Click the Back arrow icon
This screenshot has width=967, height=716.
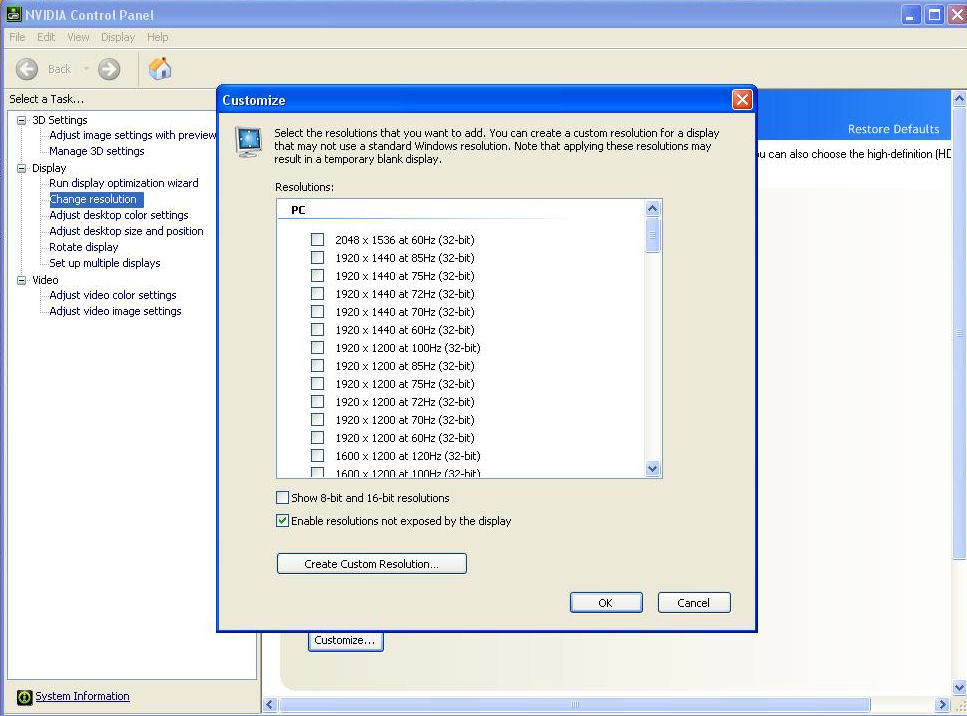[x=28, y=69]
